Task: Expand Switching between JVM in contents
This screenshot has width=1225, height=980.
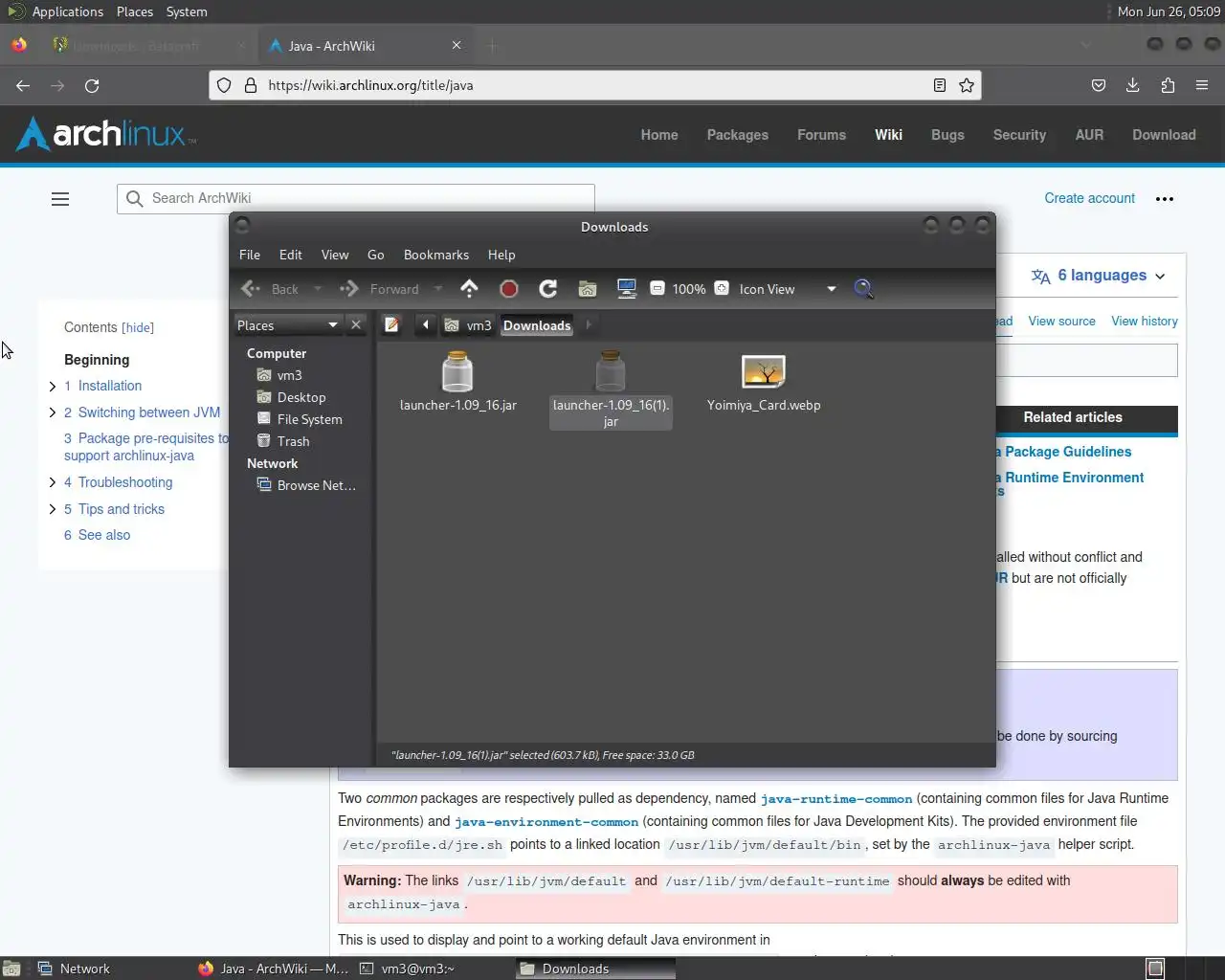Action: coord(53,412)
